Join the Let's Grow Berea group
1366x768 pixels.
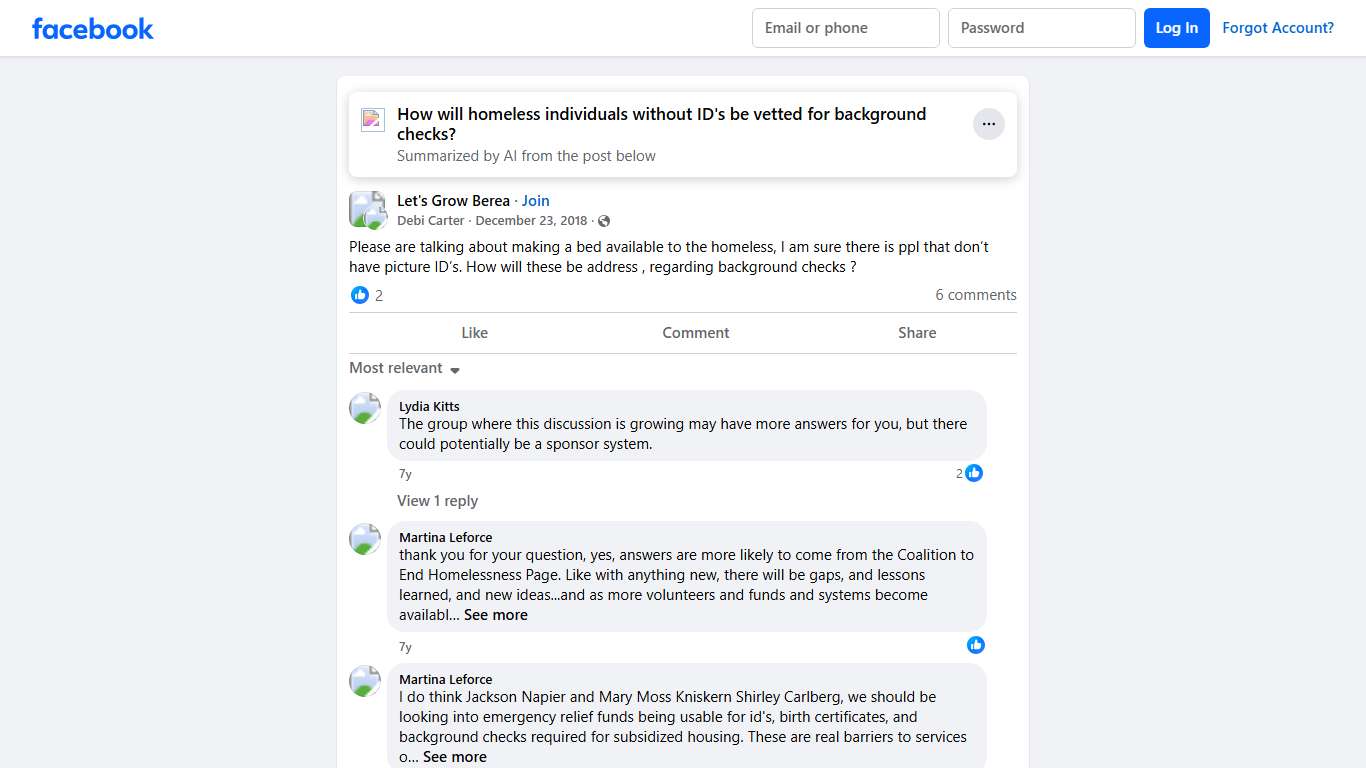pos(535,201)
